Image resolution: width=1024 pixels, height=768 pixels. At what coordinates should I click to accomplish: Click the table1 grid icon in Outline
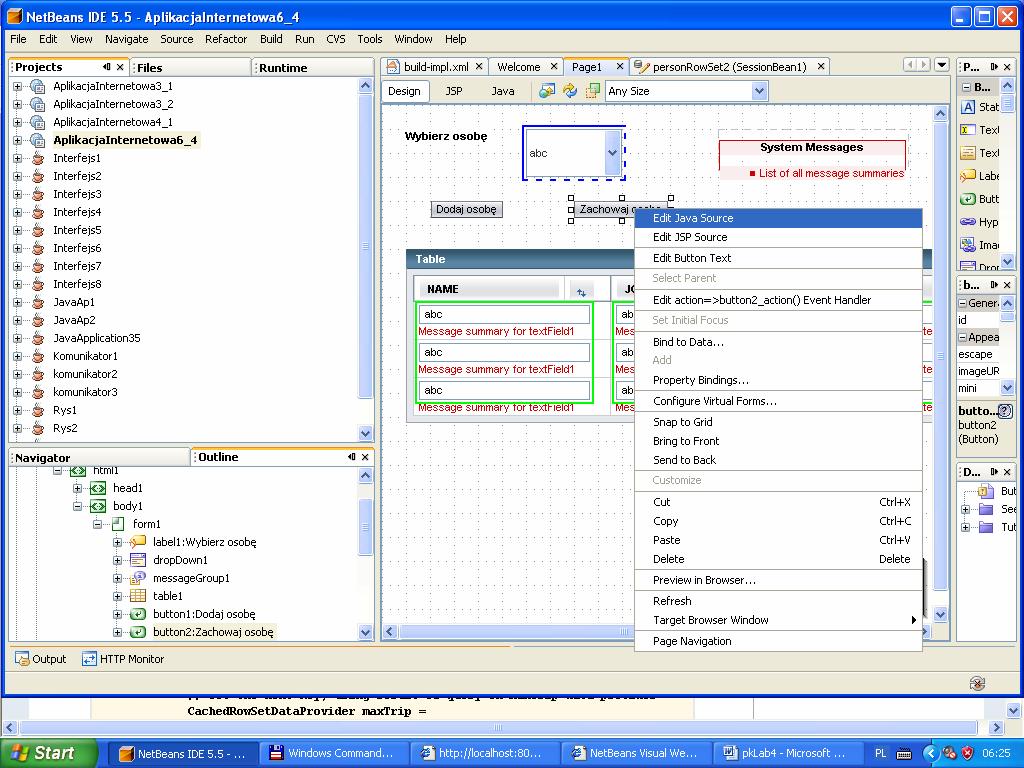[x=138, y=596]
